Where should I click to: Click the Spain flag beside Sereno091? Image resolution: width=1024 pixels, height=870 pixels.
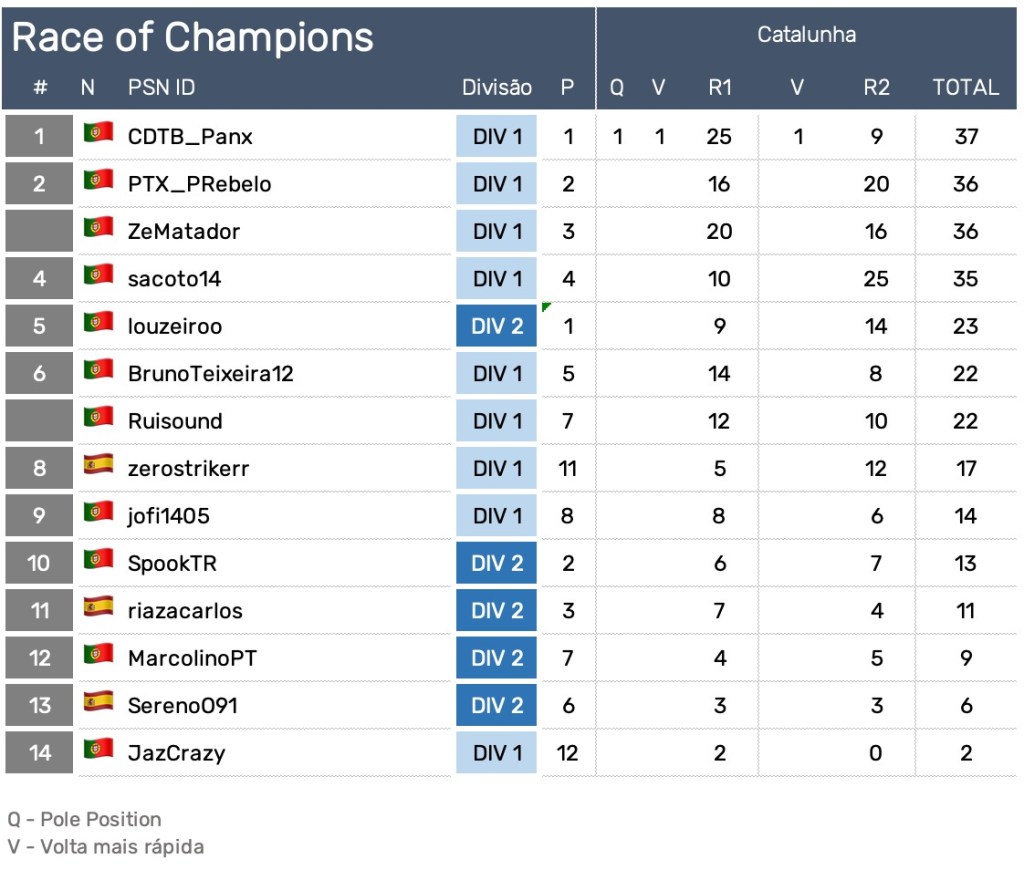coord(98,701)
